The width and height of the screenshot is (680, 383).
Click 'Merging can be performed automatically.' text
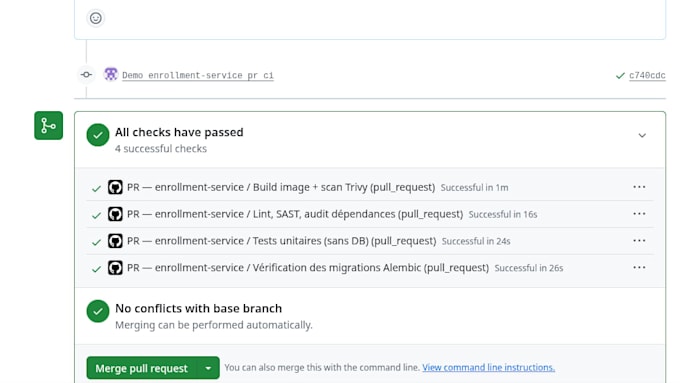pyautogui.click(x=214, y=325)
